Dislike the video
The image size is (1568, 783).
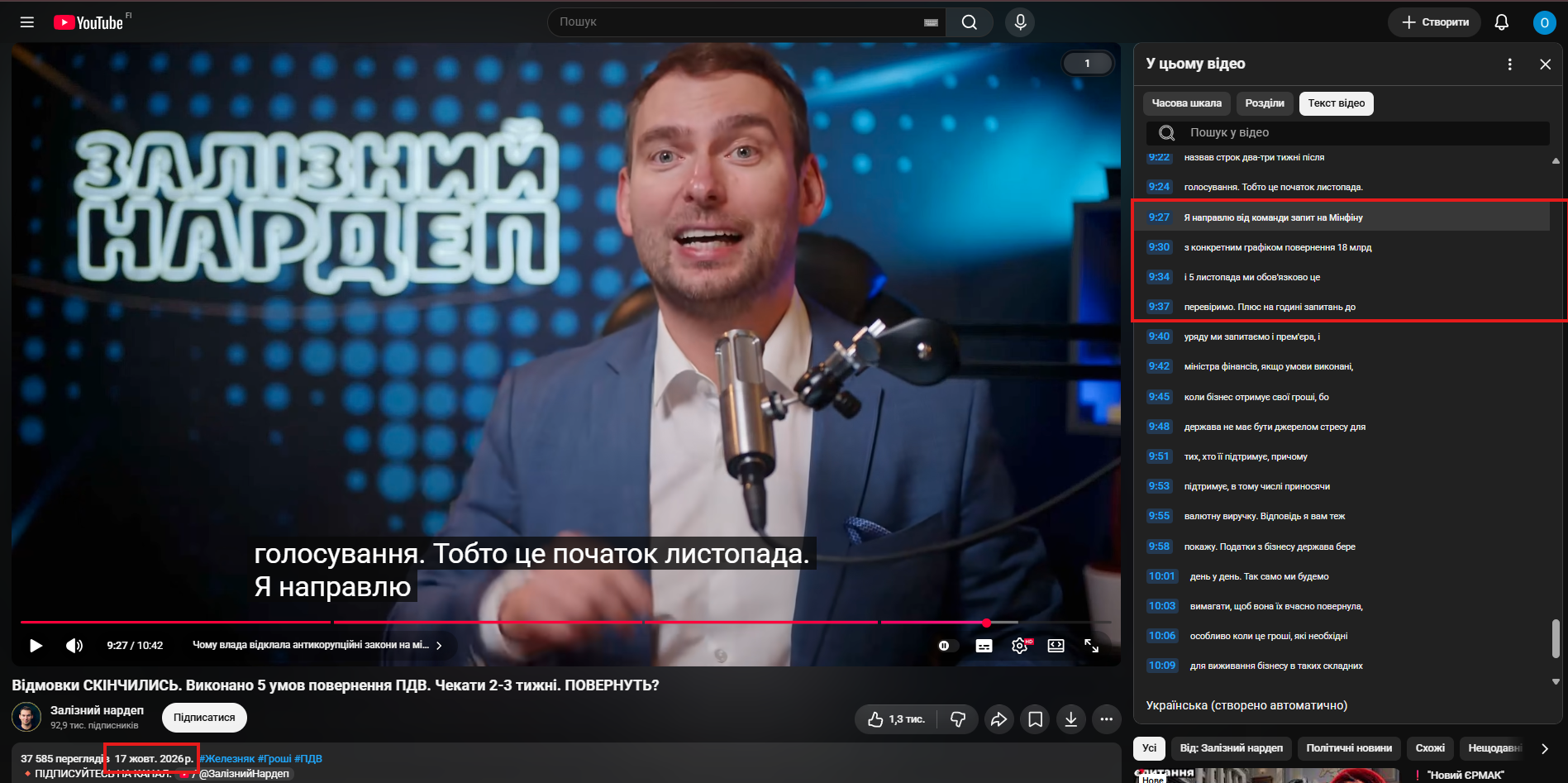958,719
